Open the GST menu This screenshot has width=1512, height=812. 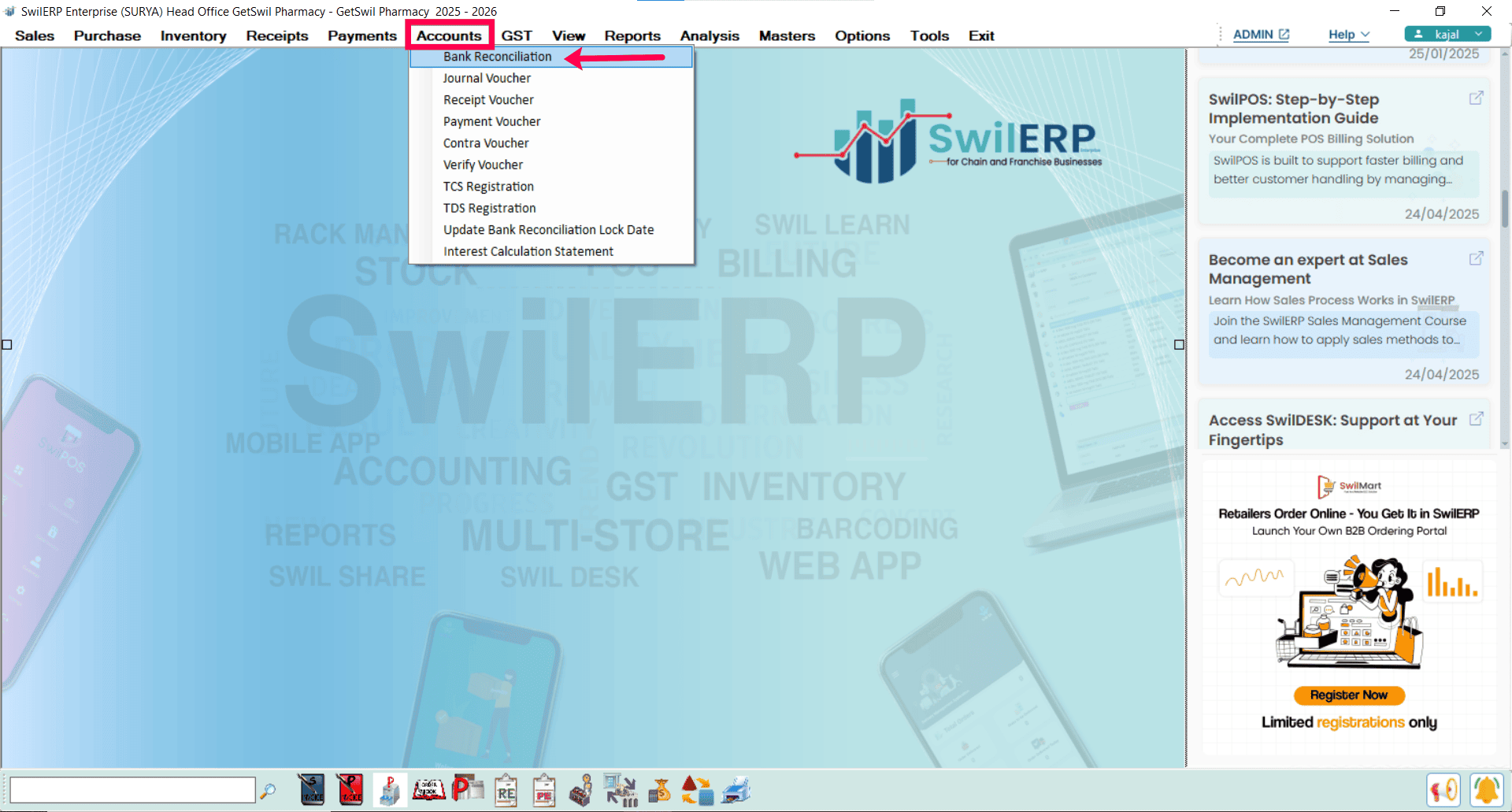coord(517,35)
